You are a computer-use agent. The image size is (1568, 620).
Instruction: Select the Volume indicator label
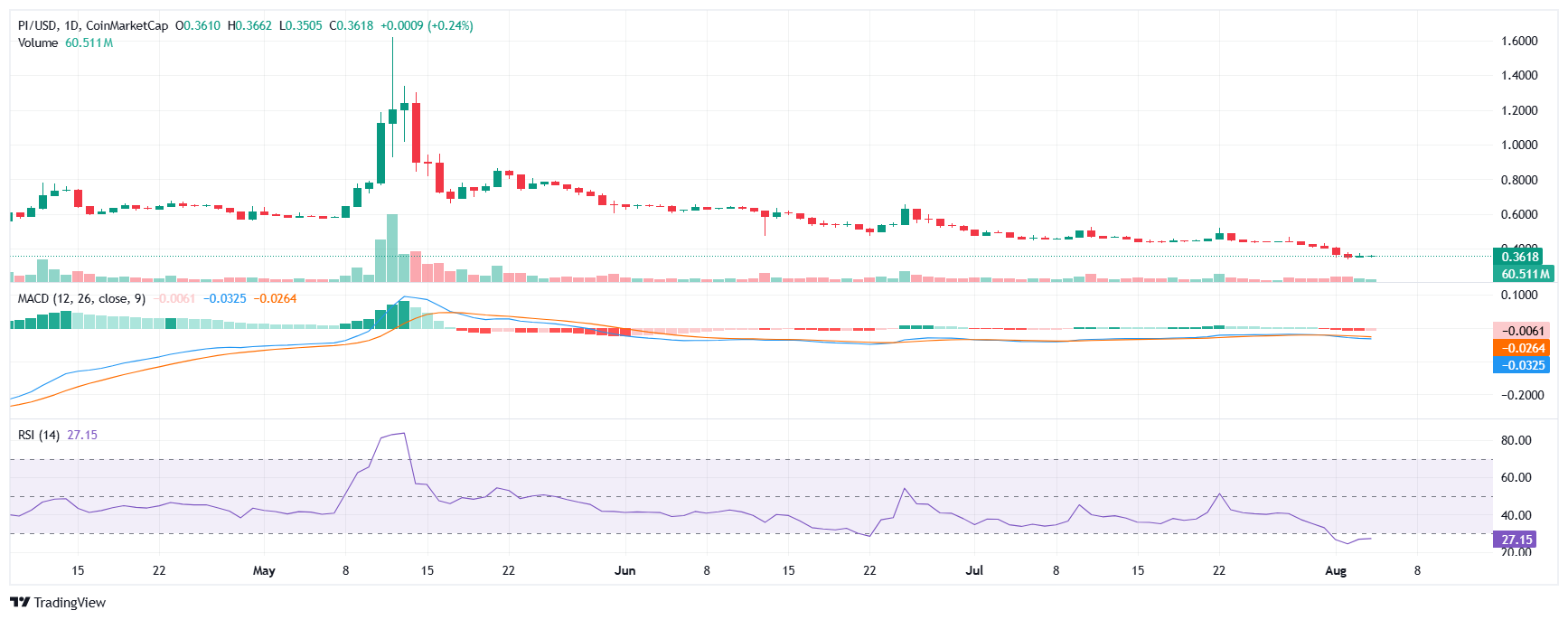coord(38,42)
